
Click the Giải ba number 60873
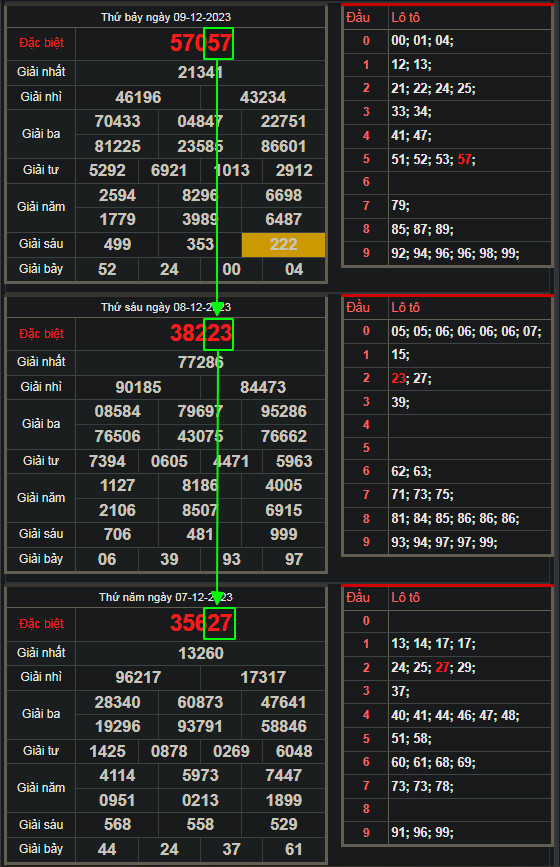pos(200,702)
